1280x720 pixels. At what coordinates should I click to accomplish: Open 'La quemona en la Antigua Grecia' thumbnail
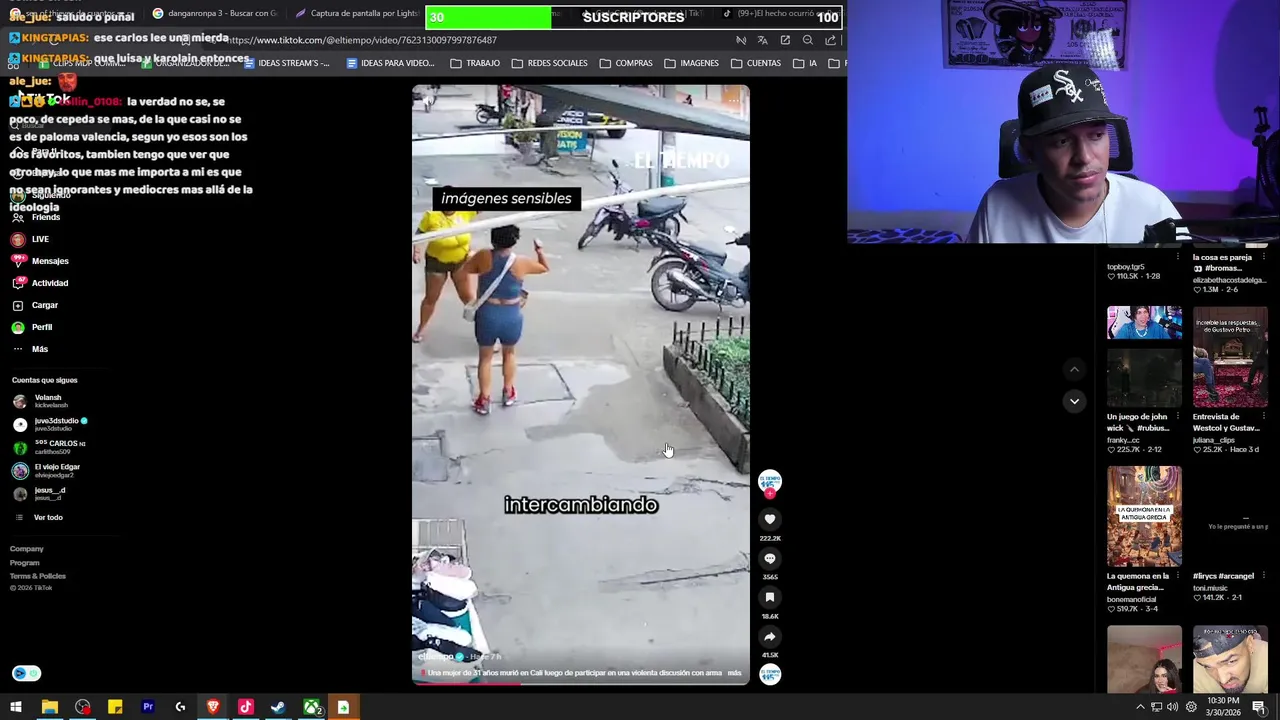(x=1144, y=515)
